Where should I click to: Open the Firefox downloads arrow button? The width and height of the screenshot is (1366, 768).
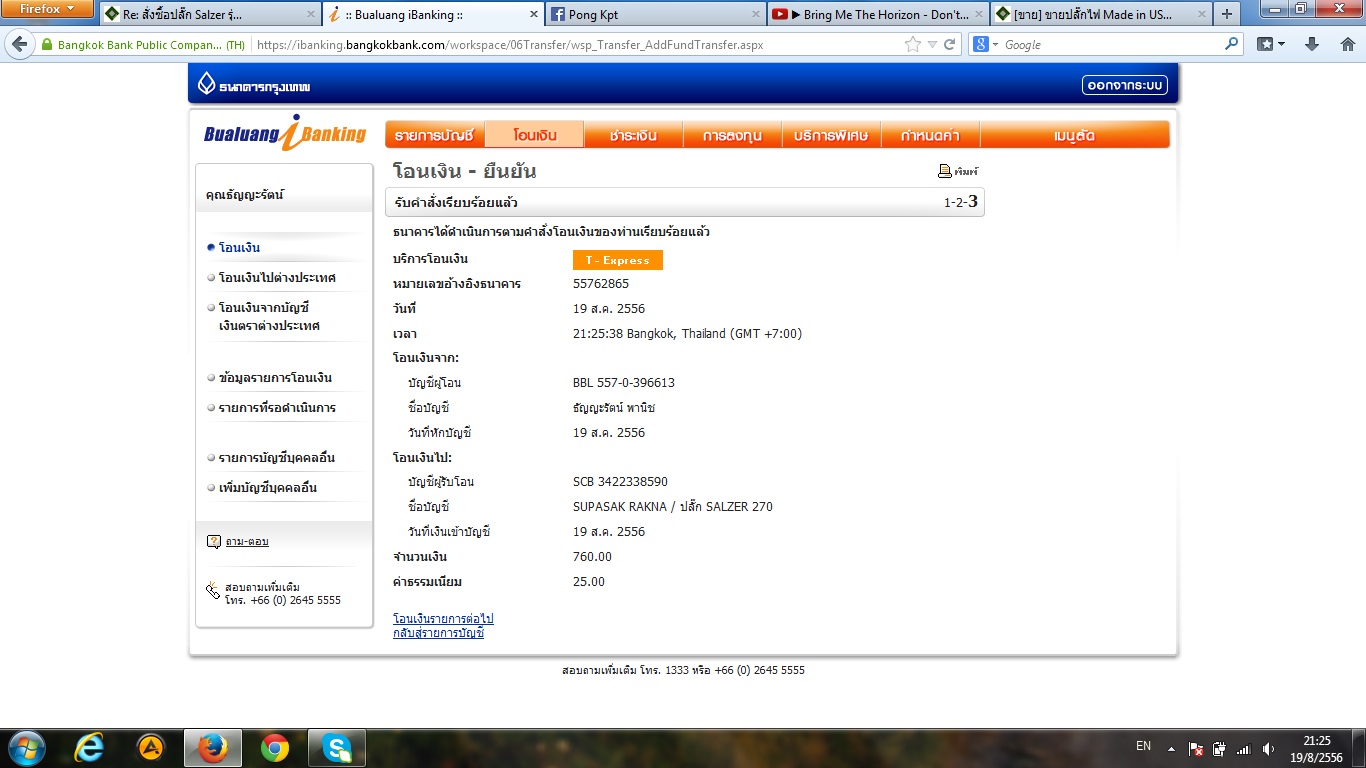[1313, 45]
